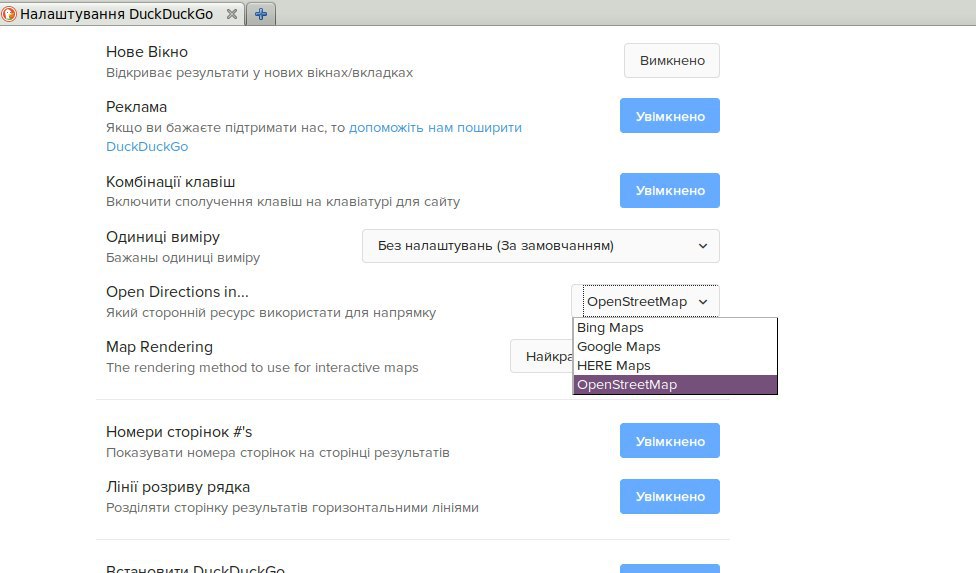Click description Який сторонній ресурс використати для напрямку
Screen dimensions: 976x573
(x=271, y=312)
